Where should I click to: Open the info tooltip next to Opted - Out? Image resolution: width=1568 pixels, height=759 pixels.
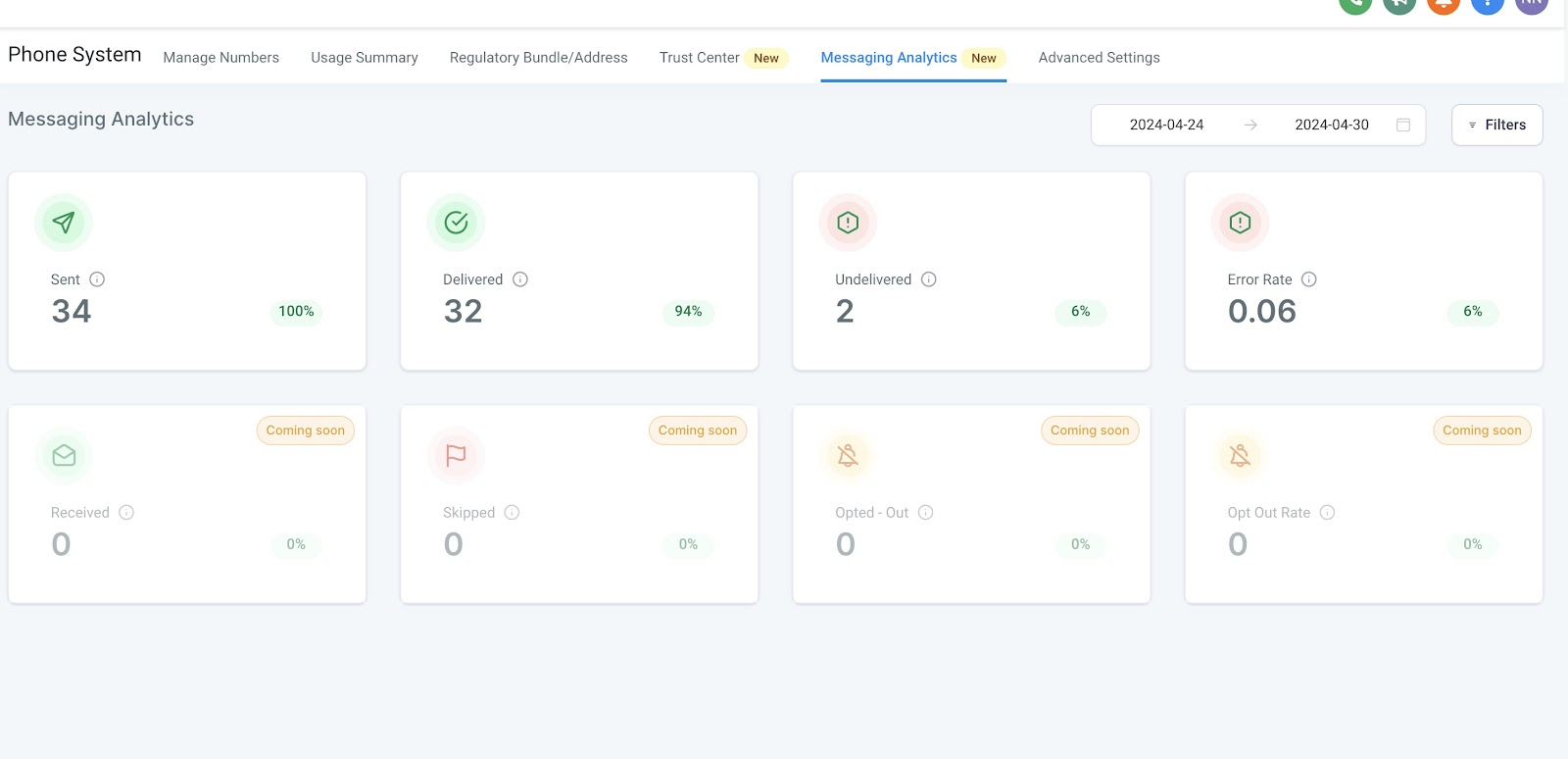point(925,513)
